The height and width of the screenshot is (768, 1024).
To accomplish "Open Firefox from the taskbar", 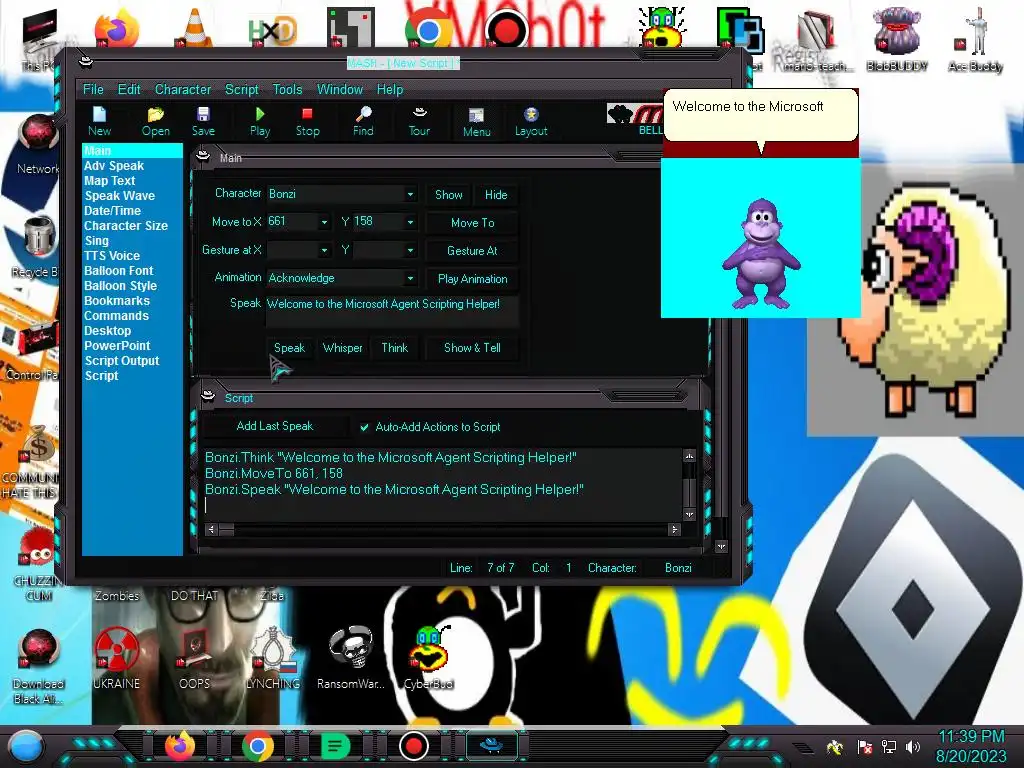I will 180,746.
